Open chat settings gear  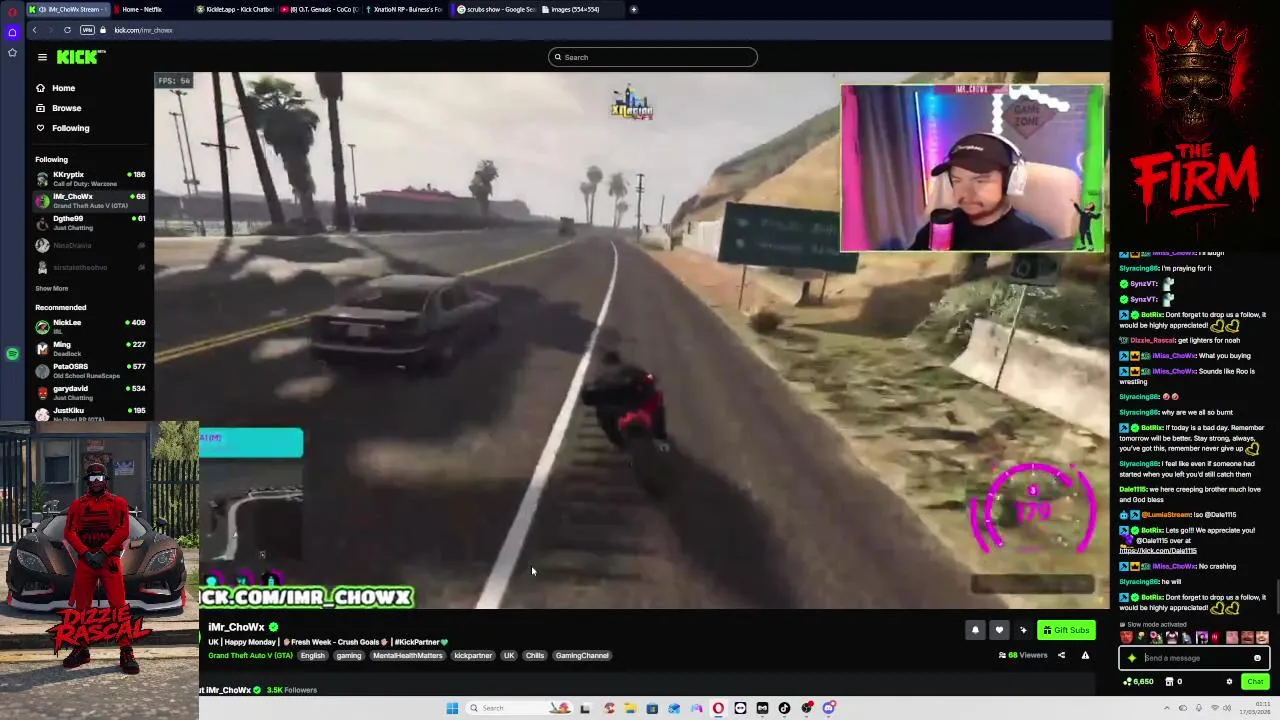pos(1229,682)
